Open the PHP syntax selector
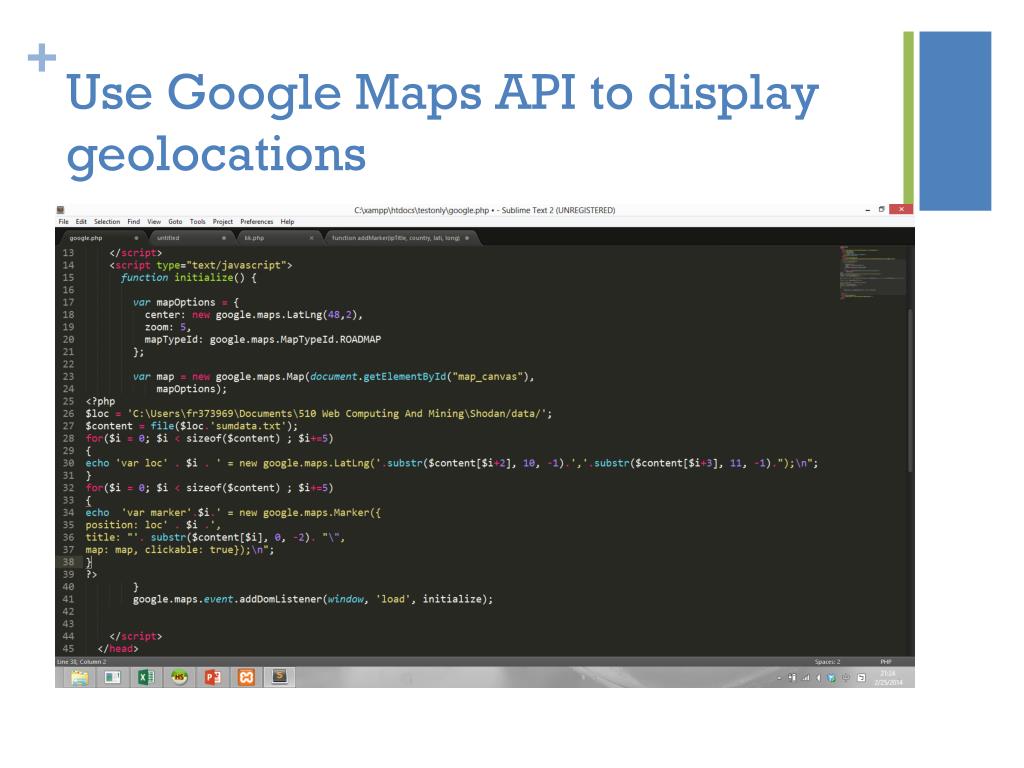1024x768 pixels. click(886, 662)
